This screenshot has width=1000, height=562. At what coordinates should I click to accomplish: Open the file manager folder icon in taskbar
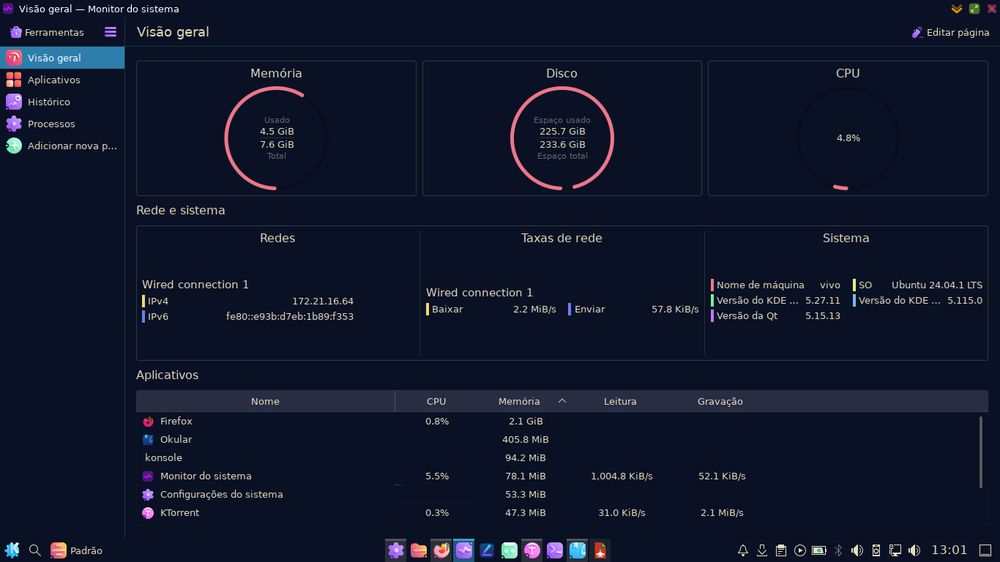click(418, 550)
